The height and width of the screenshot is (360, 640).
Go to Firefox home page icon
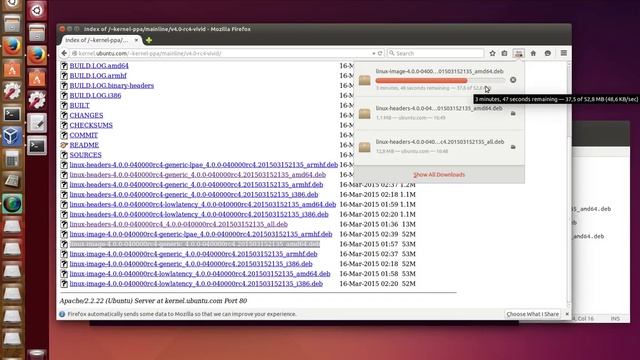(533, 53)
